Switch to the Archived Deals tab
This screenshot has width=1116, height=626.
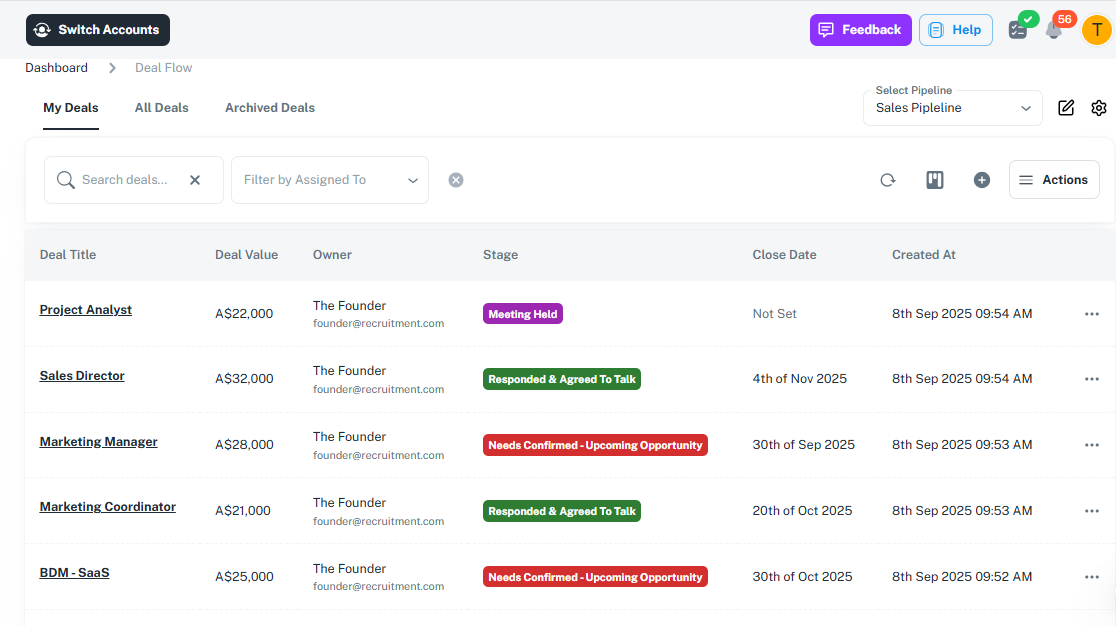click(x=269, y=108)
